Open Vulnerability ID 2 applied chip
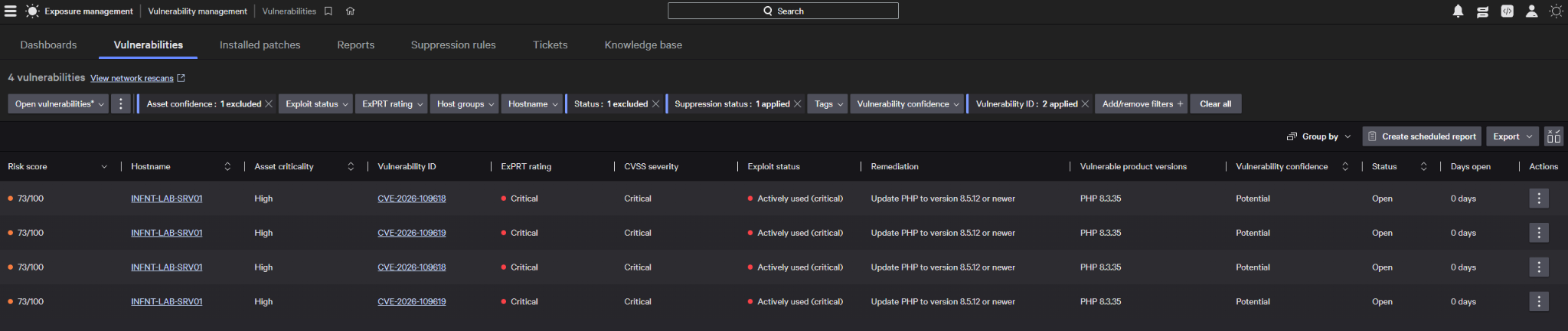Screen dimensions: 1568x331 click(x=1027, y=103)
